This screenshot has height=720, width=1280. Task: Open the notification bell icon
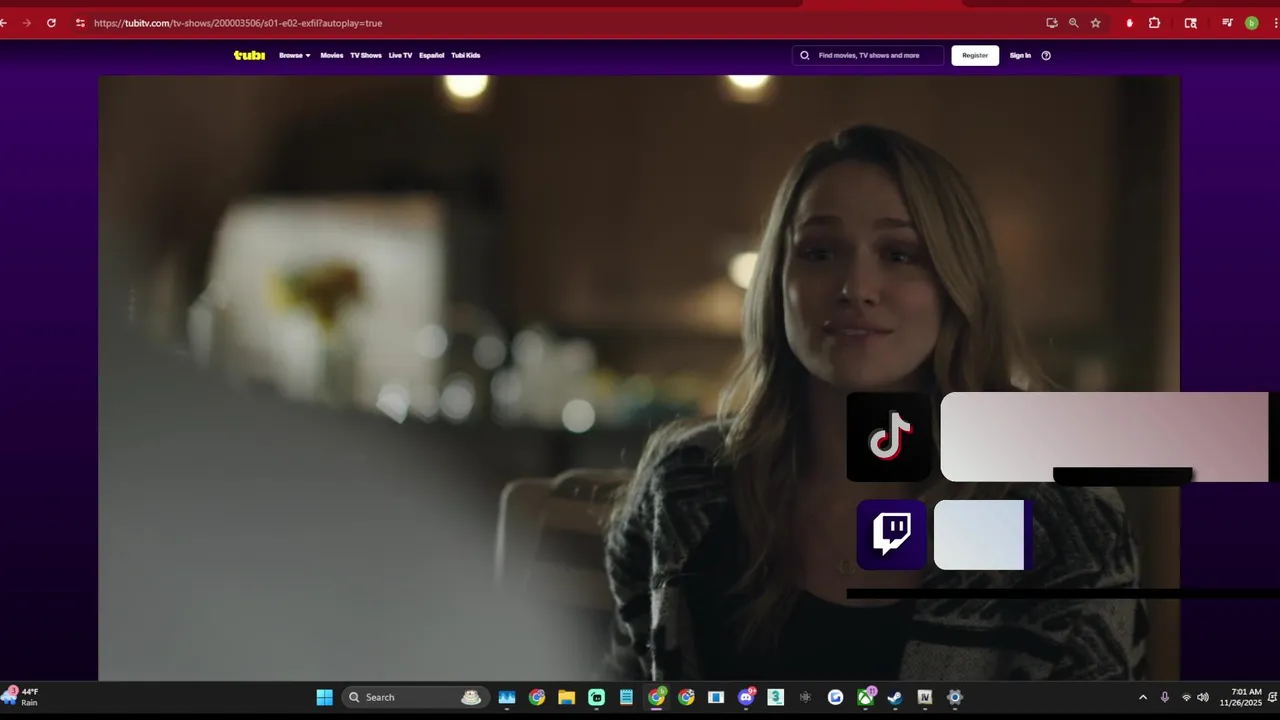point(1272,697)
